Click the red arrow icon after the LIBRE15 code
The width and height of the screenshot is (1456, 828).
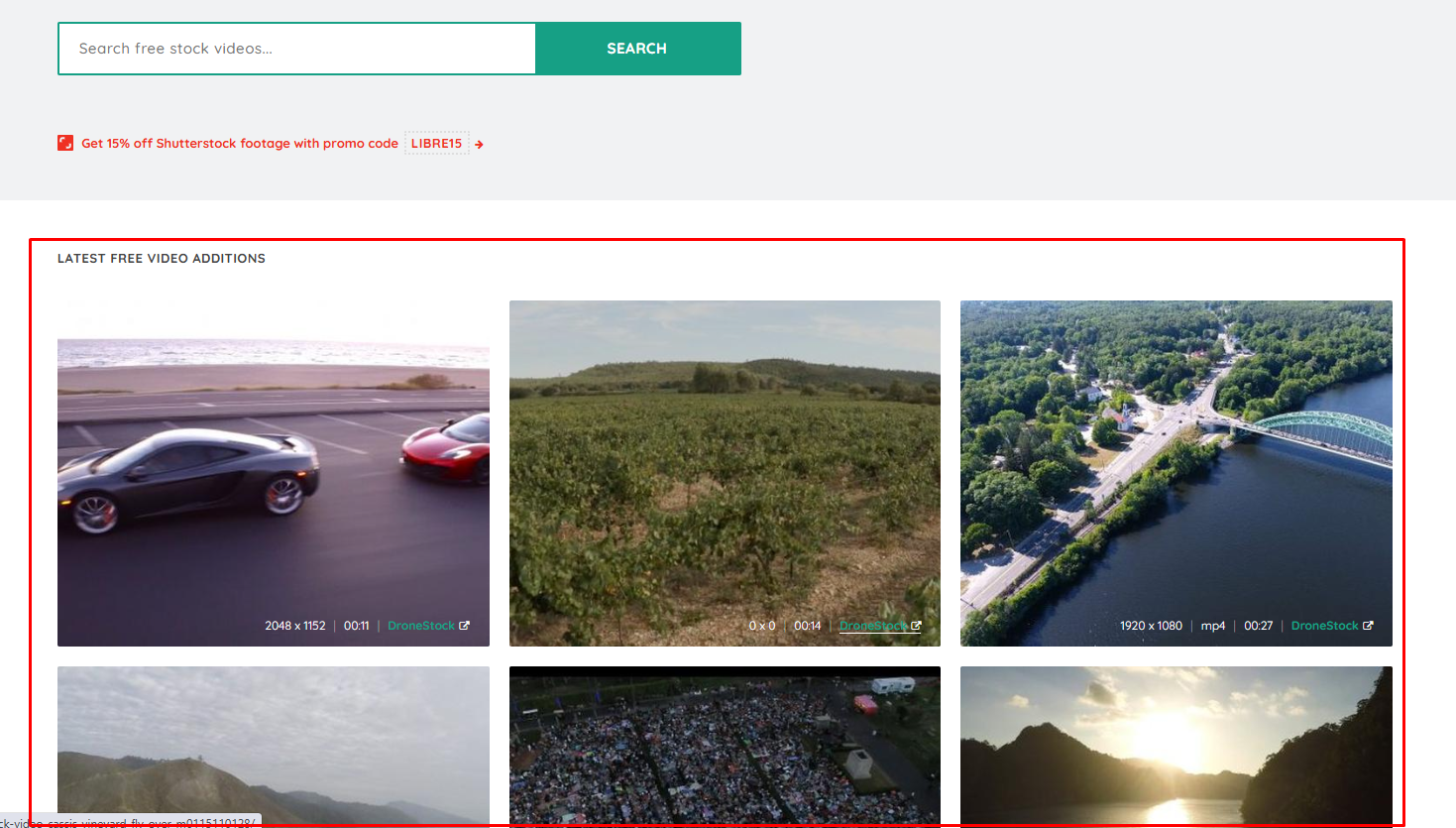[478, 143]
